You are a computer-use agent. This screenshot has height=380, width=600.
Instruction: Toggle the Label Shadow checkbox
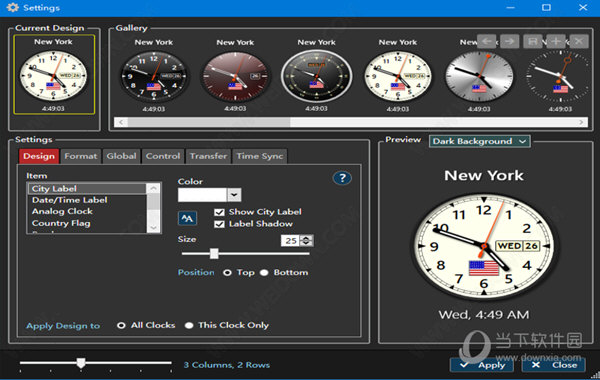coord(219,224)
